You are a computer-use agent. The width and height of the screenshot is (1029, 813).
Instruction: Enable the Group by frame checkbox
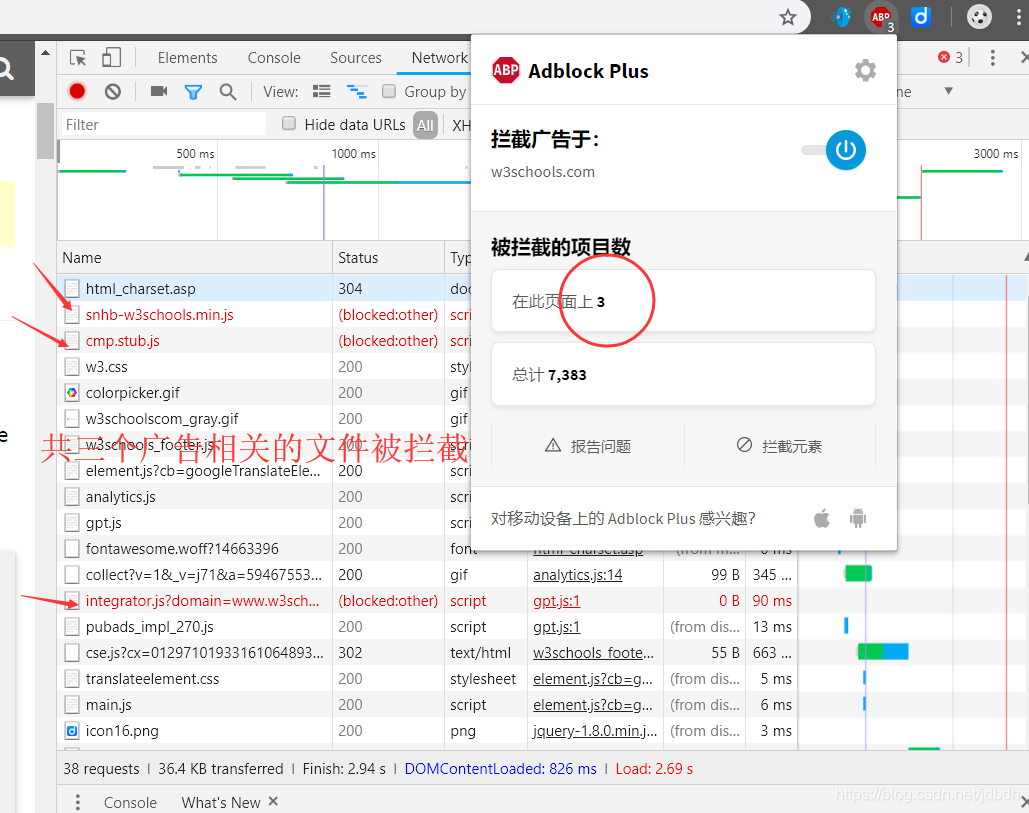(389, 91)
